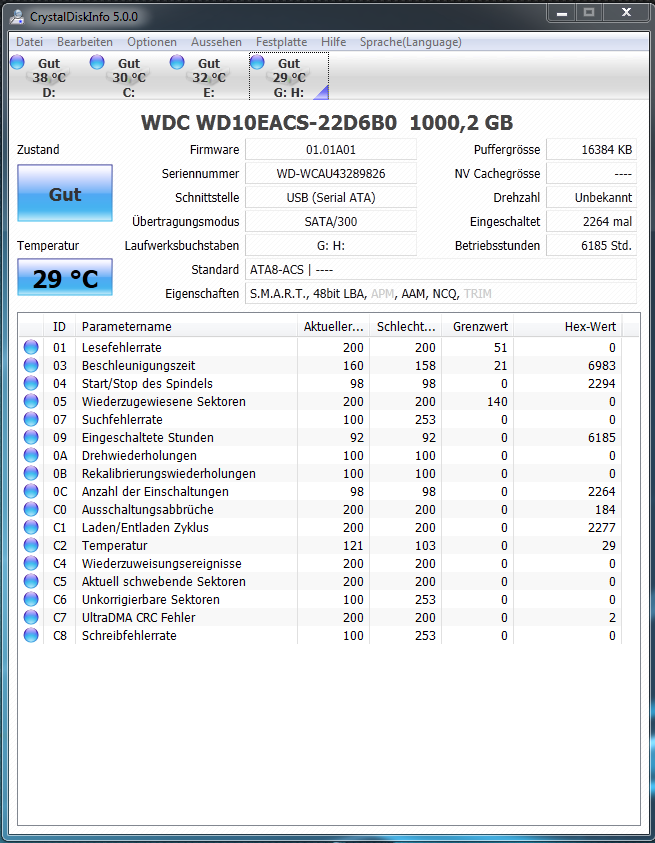The height and width of the screenshot is (843, 655).
Task: Click the Betriebsstunden field 6185 Std.
Action: pos(592,246)
